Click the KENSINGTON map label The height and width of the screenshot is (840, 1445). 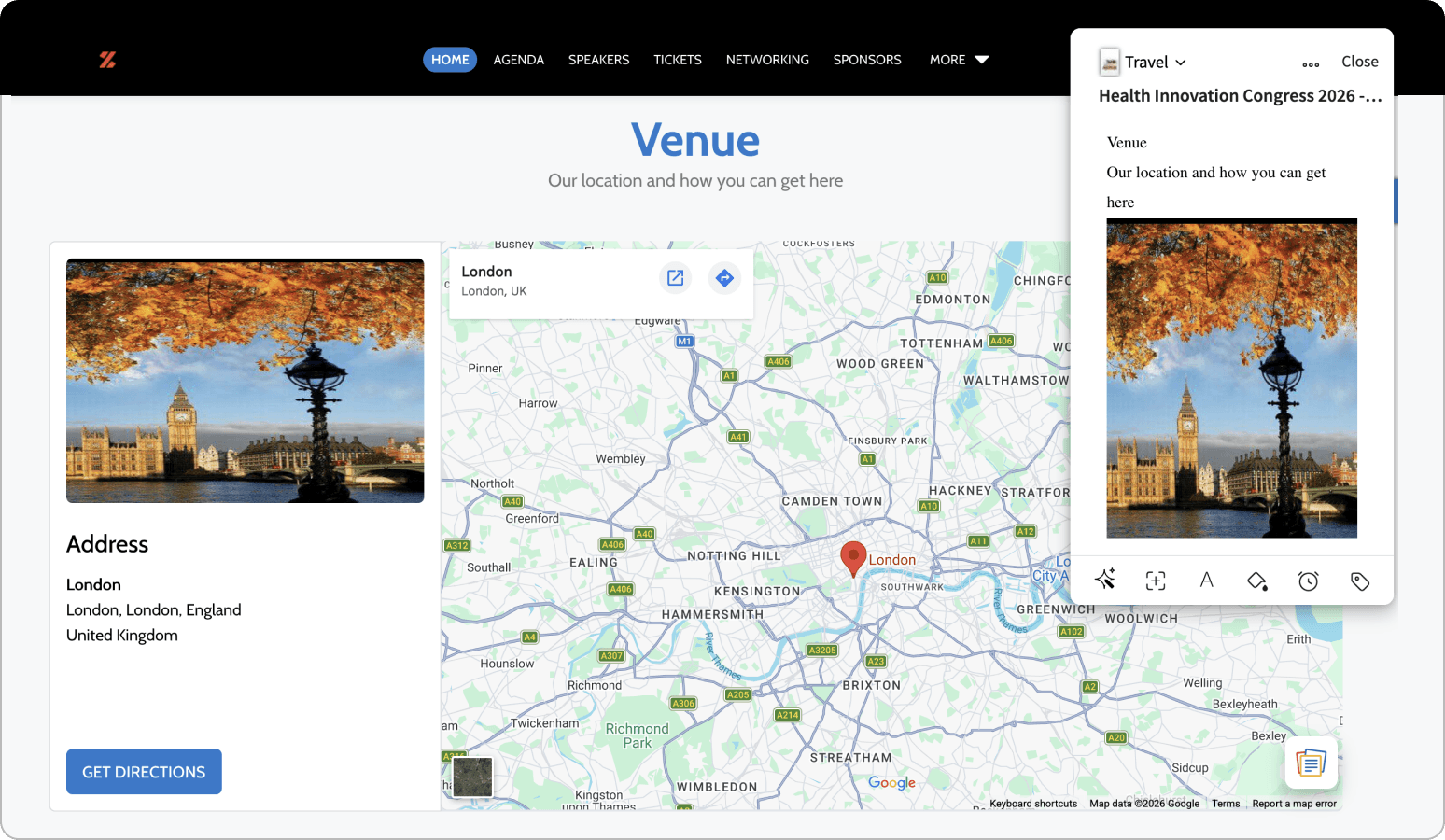click(757, 592)
